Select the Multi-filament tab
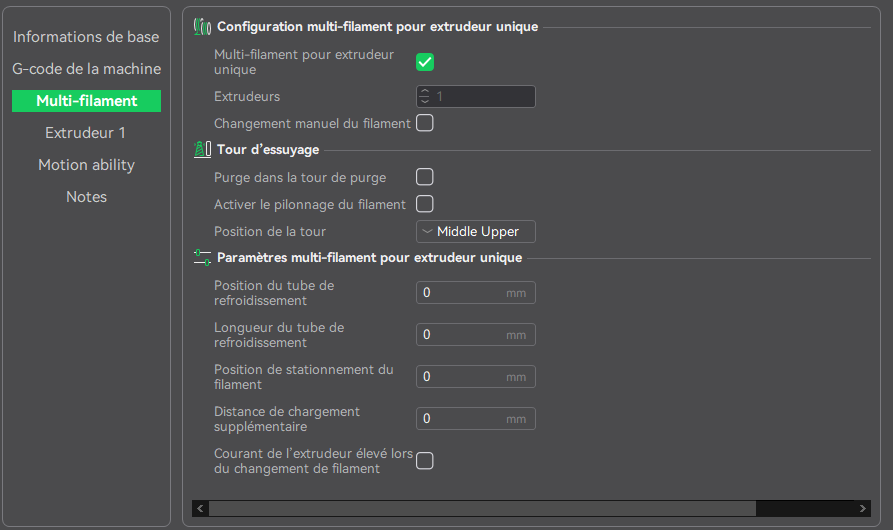Screen dimensions: 893x530 pyautogui.click(x=86, y=101)
